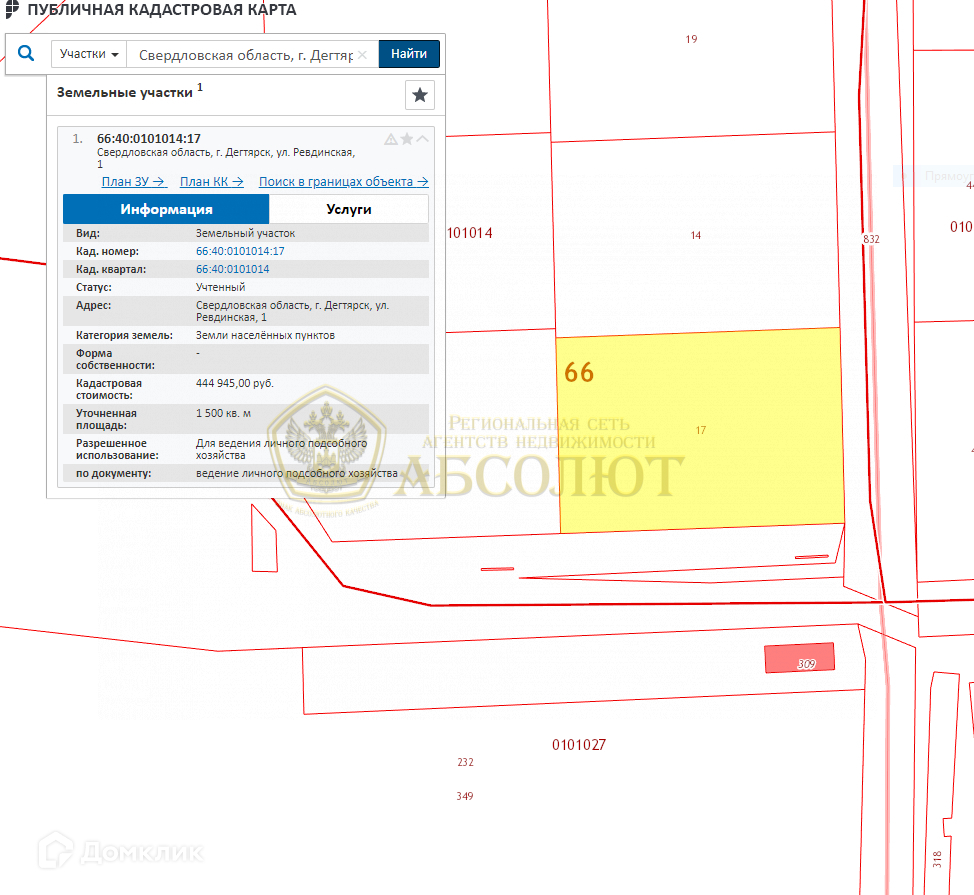
Task: Open the Участки search type dropdown
Action: coord(89,54)
